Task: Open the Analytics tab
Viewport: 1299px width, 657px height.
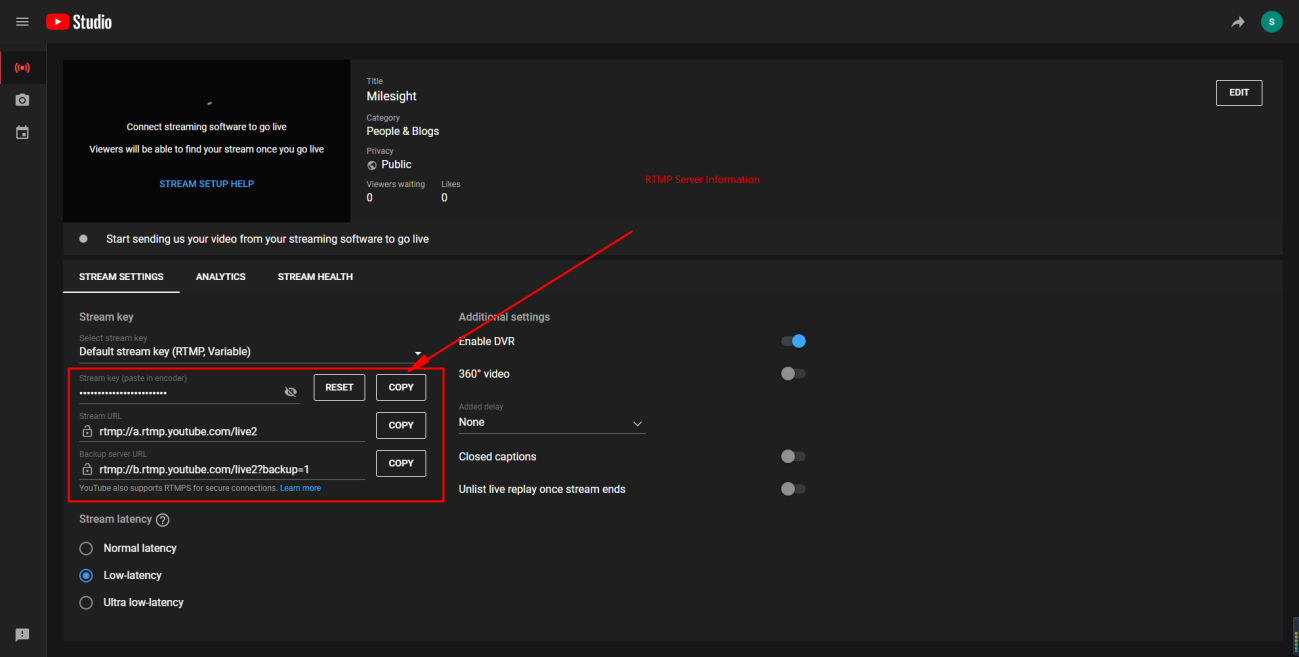Action: [221, 277]
